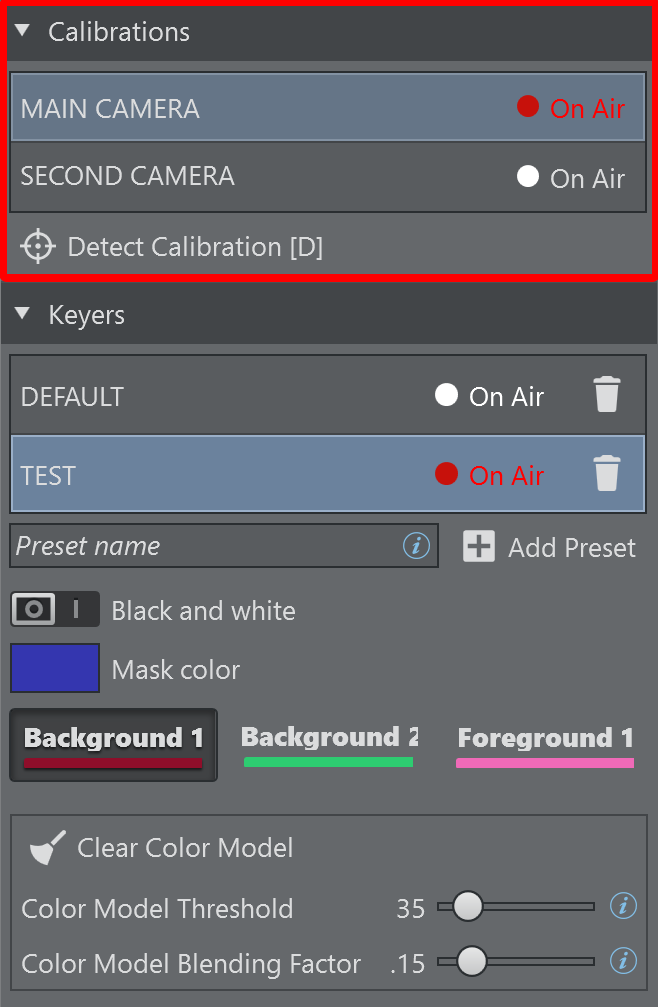Show info for Color Model Threshold
This screenshot has height=1007, width=658.
[x=623, y=907]
